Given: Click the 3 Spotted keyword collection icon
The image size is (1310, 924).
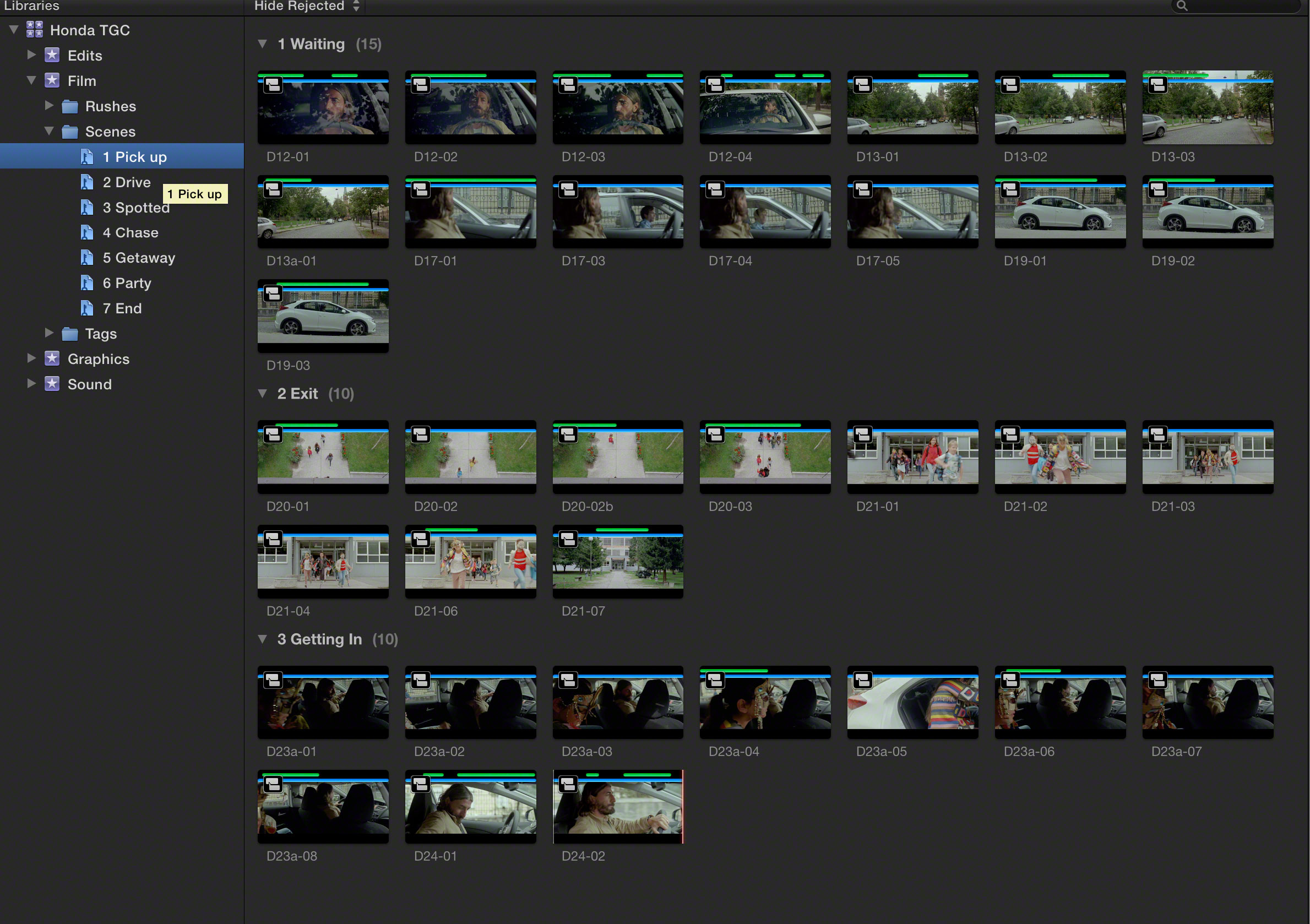Looking at the screenshot, I should click(x=86, y=207).
